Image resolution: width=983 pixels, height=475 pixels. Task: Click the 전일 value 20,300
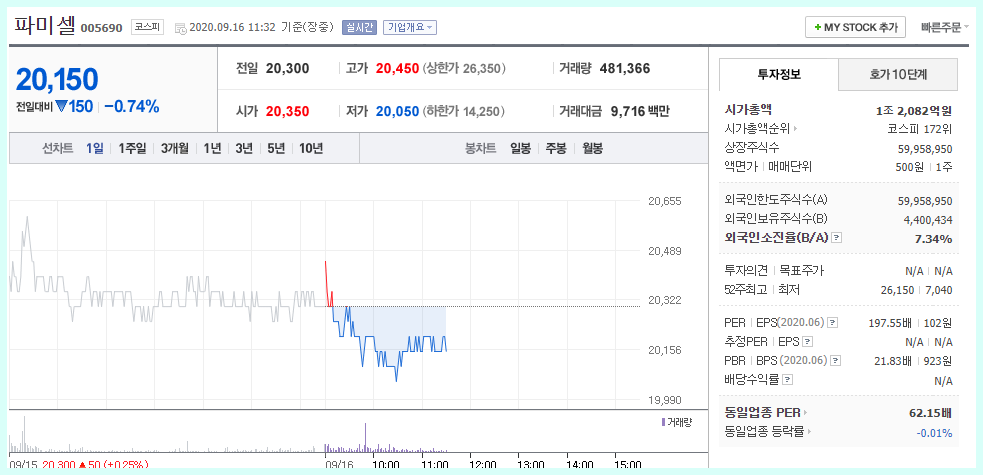[287, 69]
